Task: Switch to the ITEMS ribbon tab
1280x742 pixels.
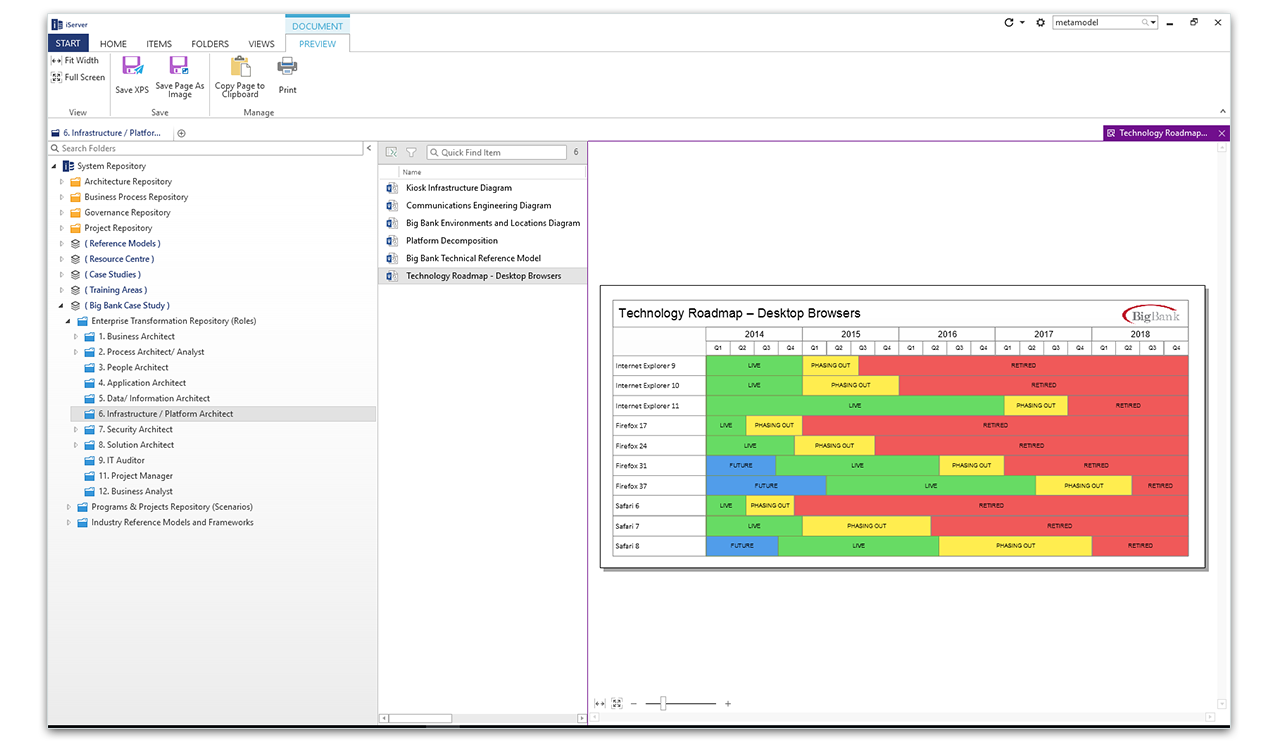Action: pyautogui.click(x=159, y=44)
